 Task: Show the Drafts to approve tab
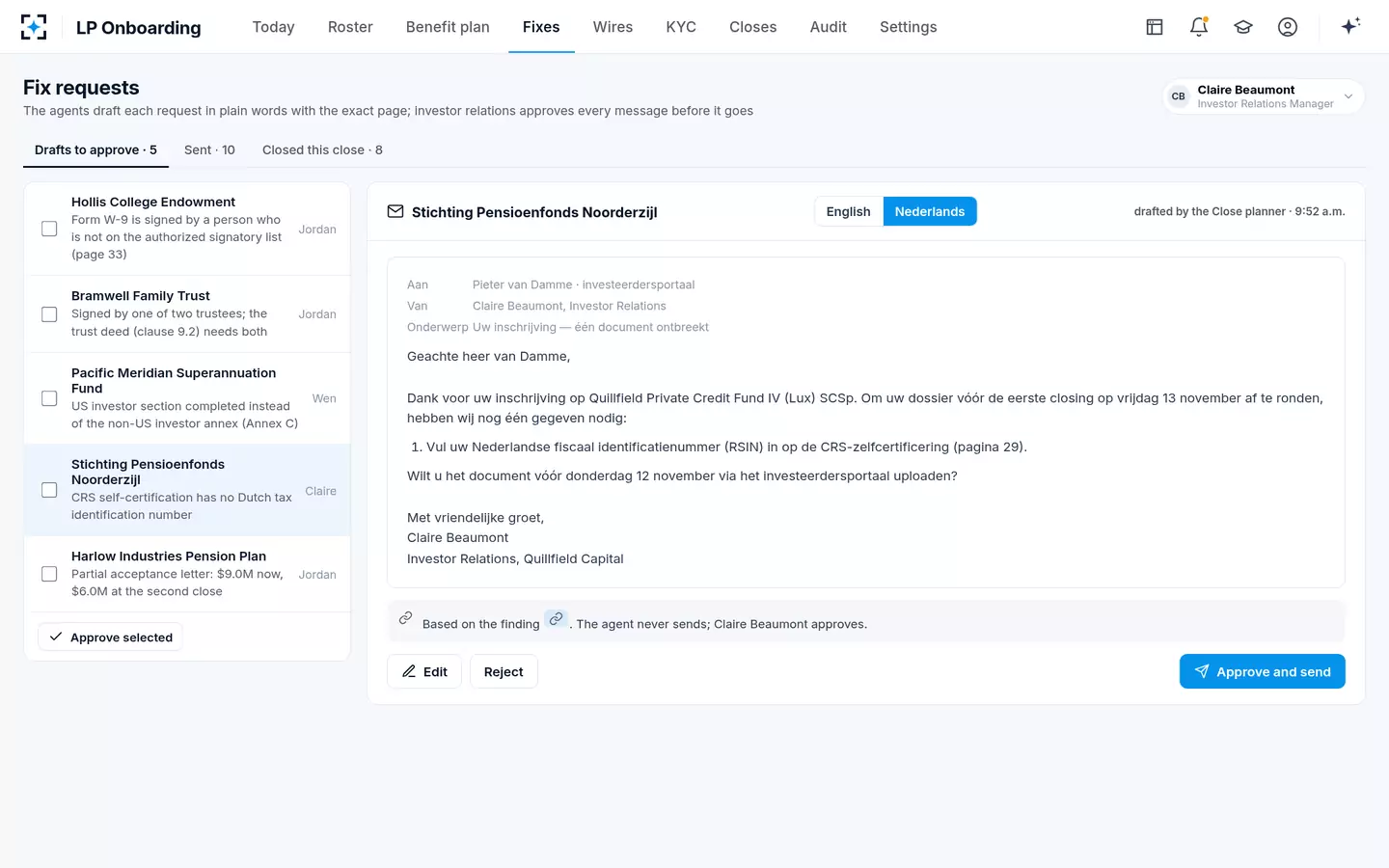pos(95,149)
